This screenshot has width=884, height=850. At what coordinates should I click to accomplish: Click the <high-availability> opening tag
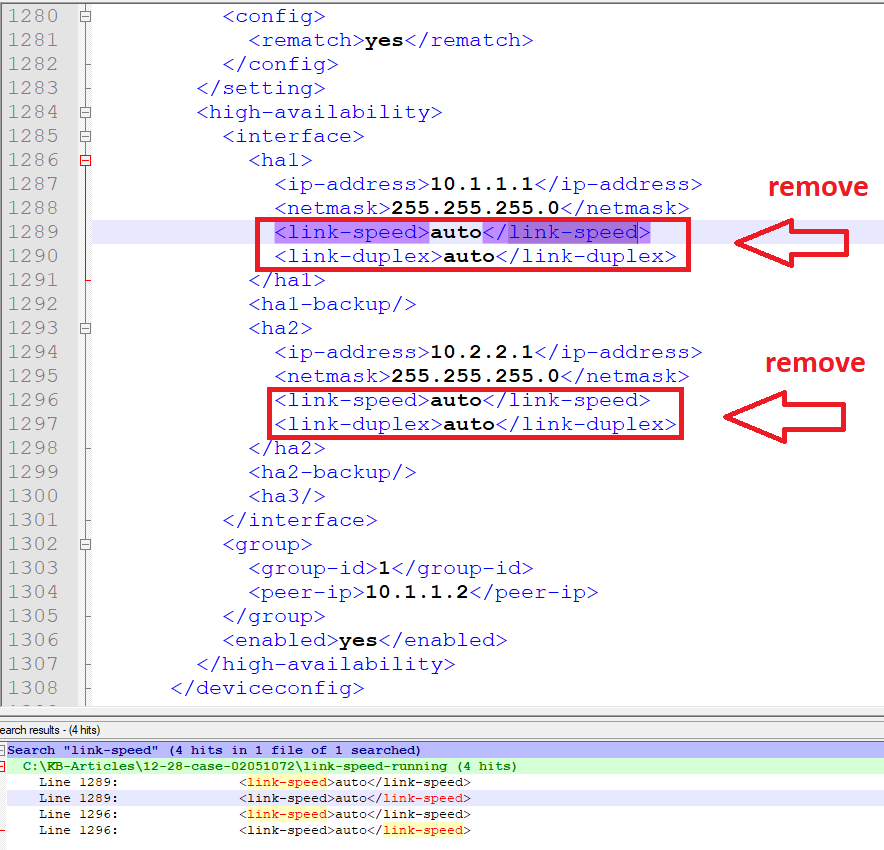pos(320,112)
